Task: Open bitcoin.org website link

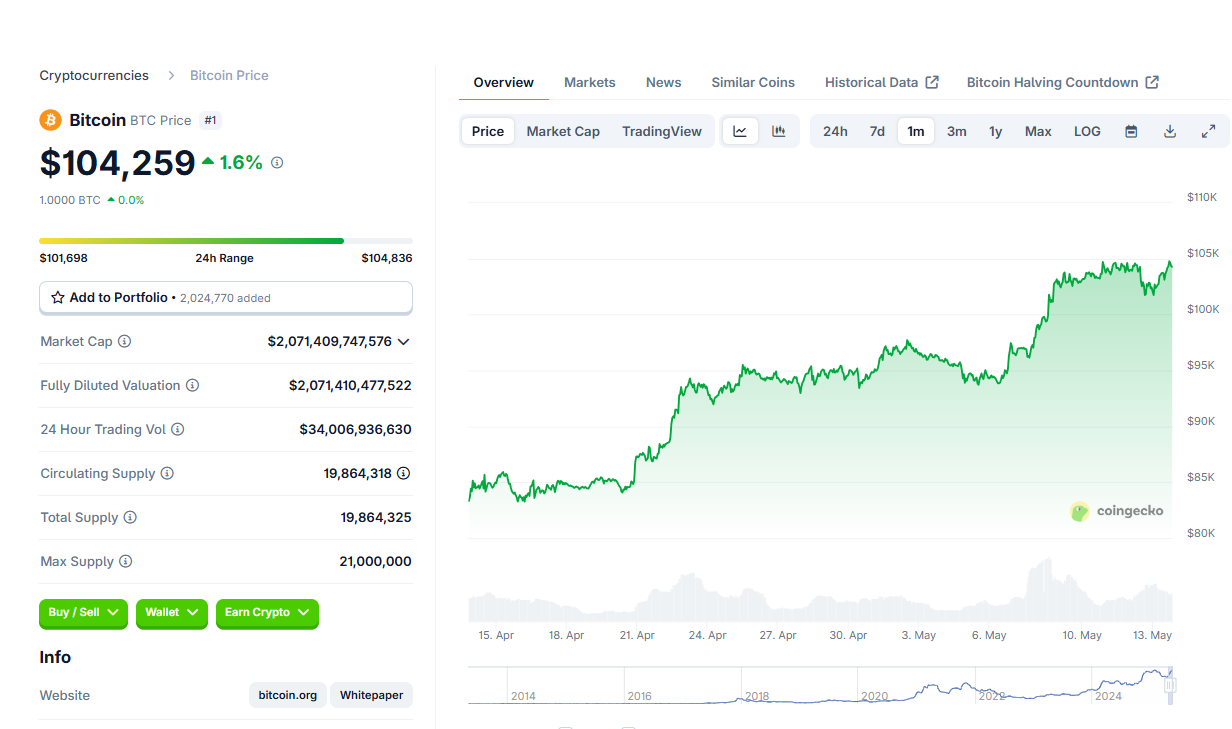Action: tap(288, 695)
